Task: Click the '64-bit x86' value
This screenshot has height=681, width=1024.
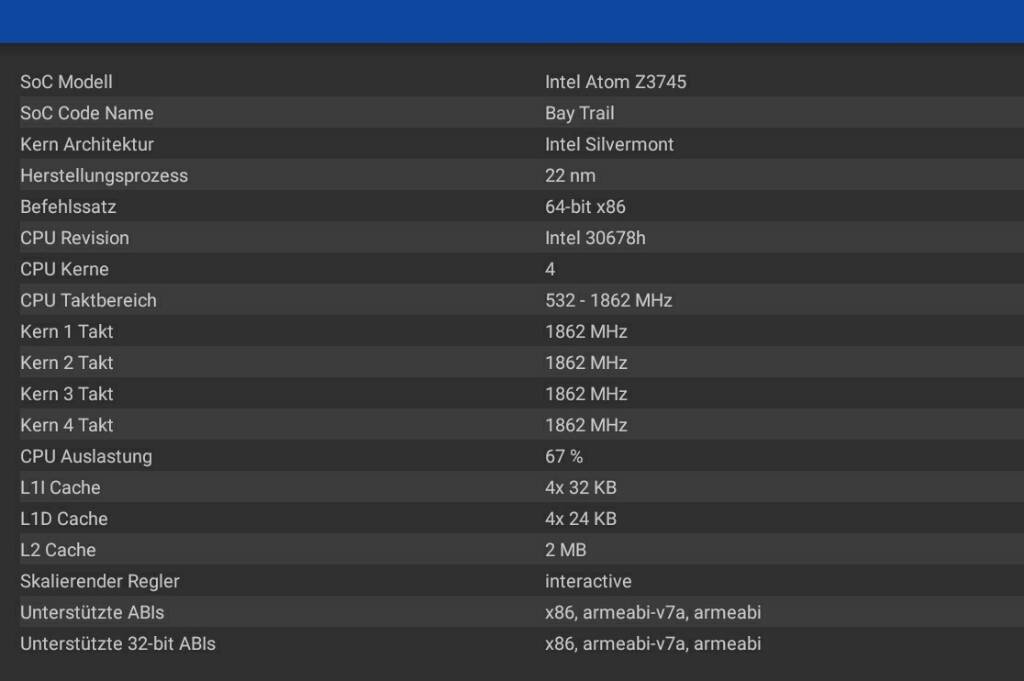Action: click(x=585, y=207)
